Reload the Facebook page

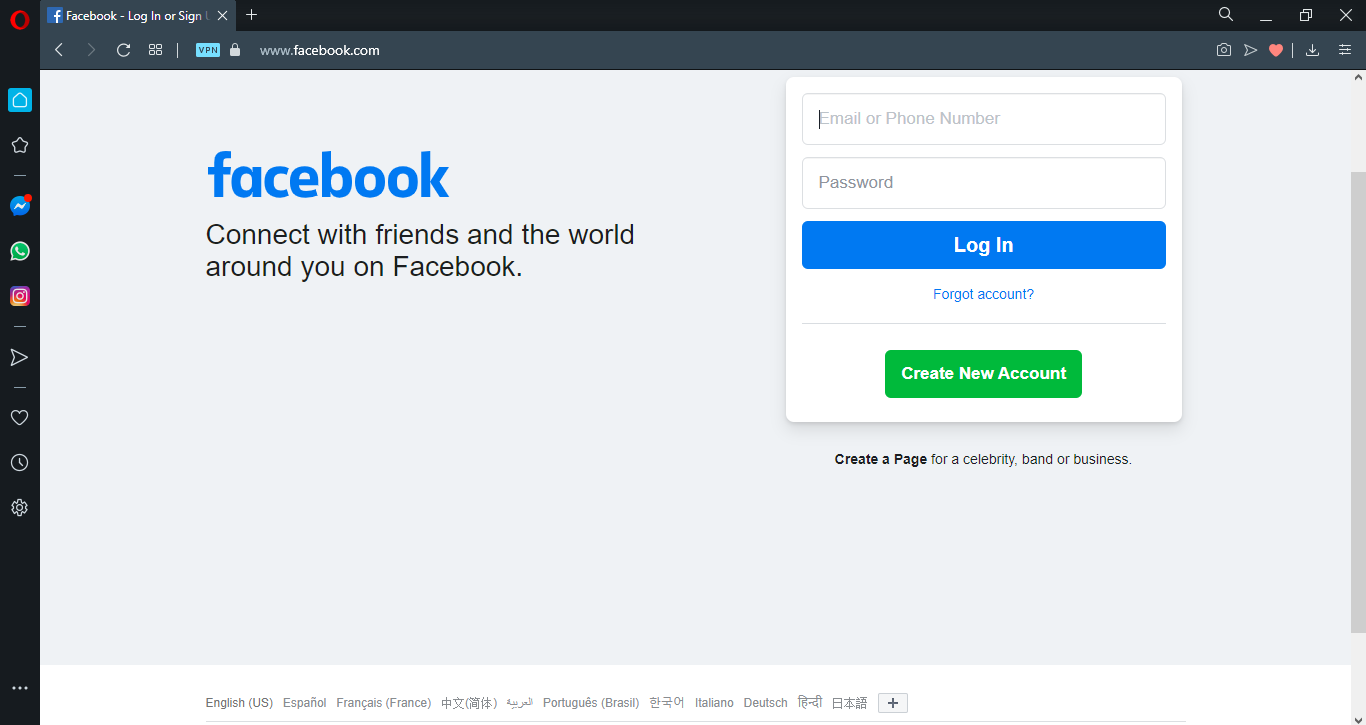(124, 50)
